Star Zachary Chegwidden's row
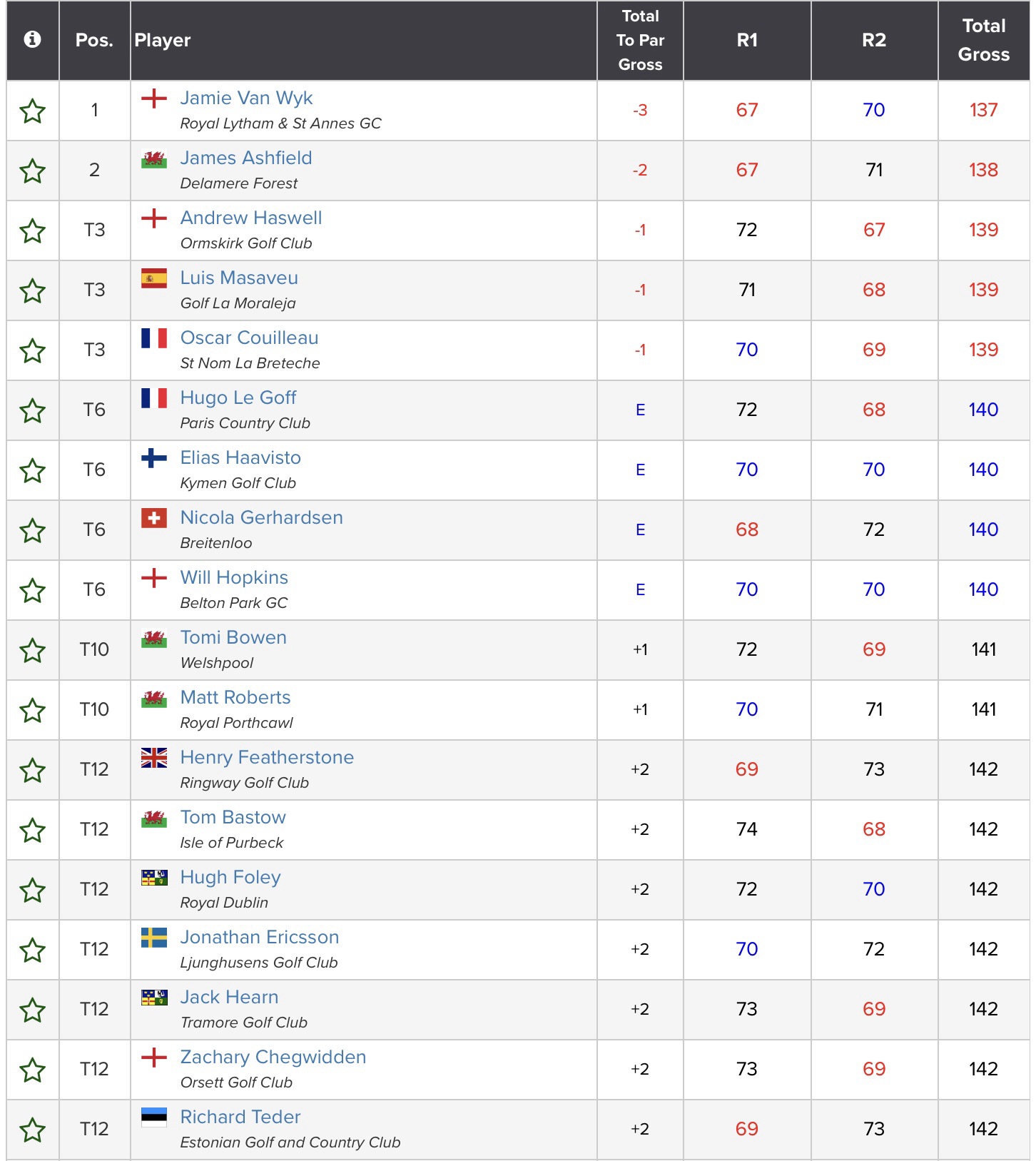 click(32, 1070)
